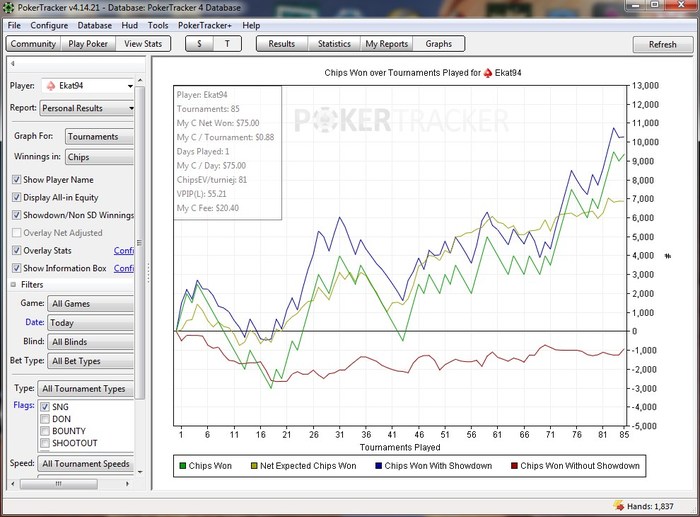Open the Winnings in Chips dropdown
The height and width of the screenshot is (517, 700).
pos(99,157)
